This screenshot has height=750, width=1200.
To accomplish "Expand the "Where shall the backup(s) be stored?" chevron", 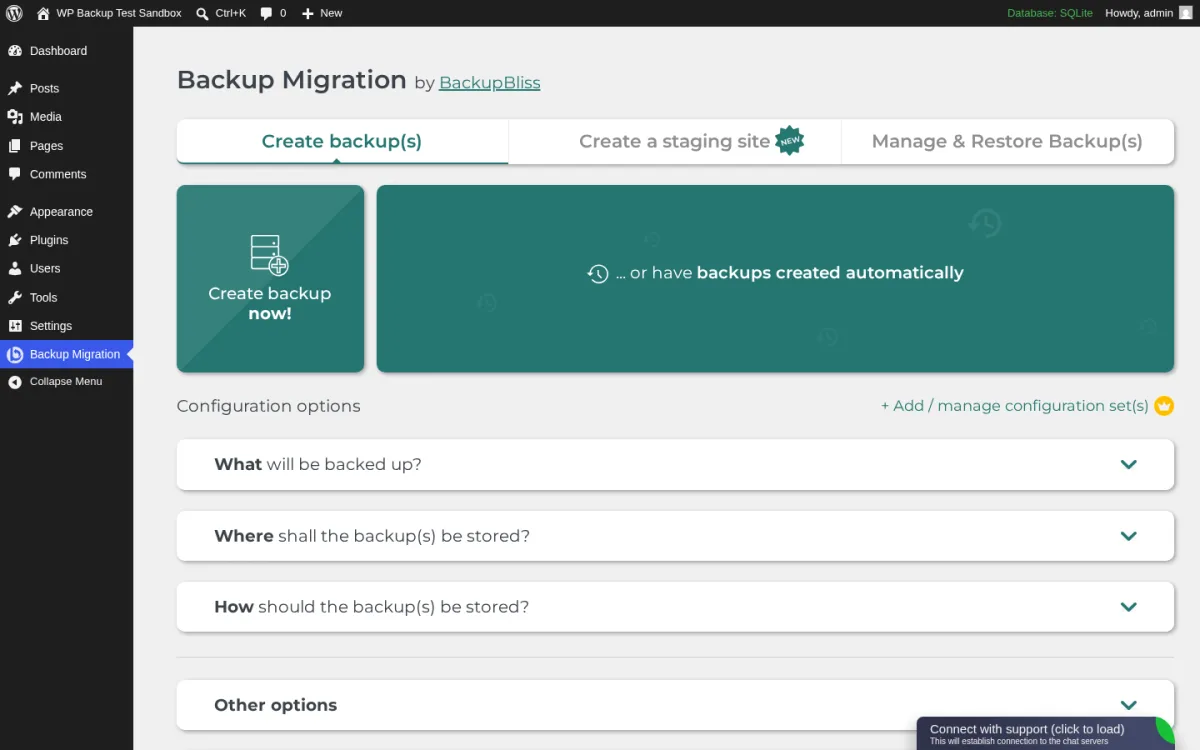I will tap(1129, 536).
